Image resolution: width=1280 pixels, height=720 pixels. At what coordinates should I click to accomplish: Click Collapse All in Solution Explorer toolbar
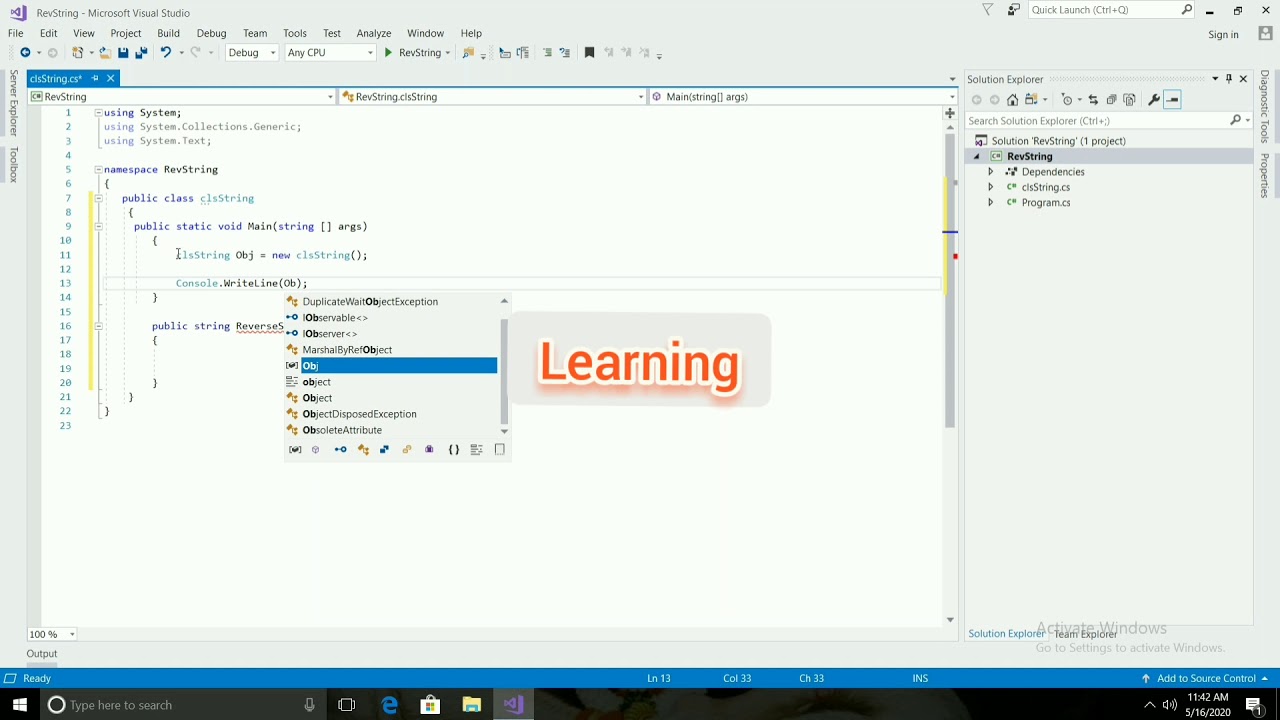point(1111,100)
